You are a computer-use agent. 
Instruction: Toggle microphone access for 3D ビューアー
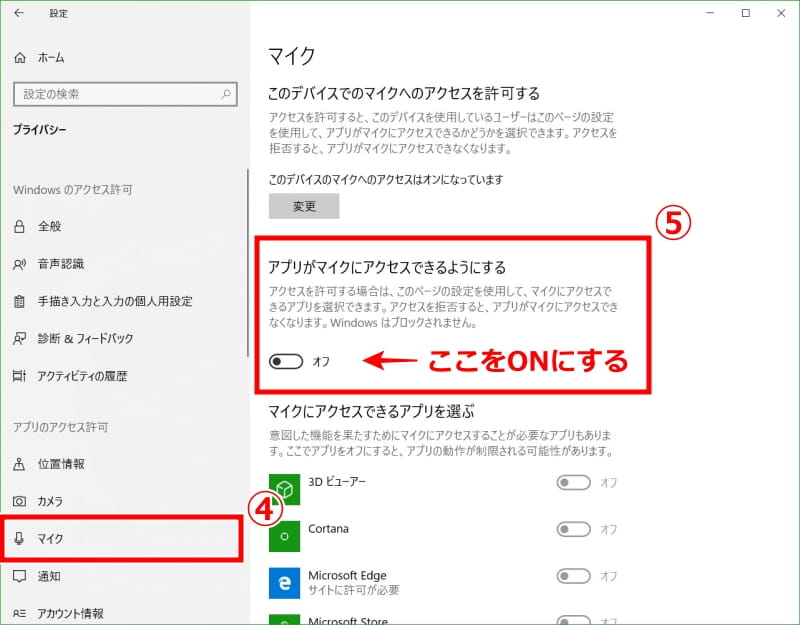point(573,482)
